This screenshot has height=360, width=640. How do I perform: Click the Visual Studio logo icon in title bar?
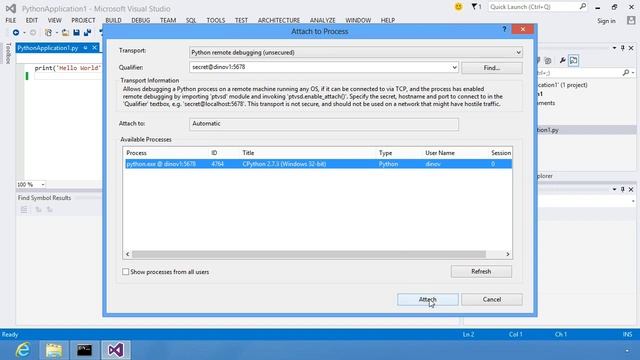pos(11,8)
